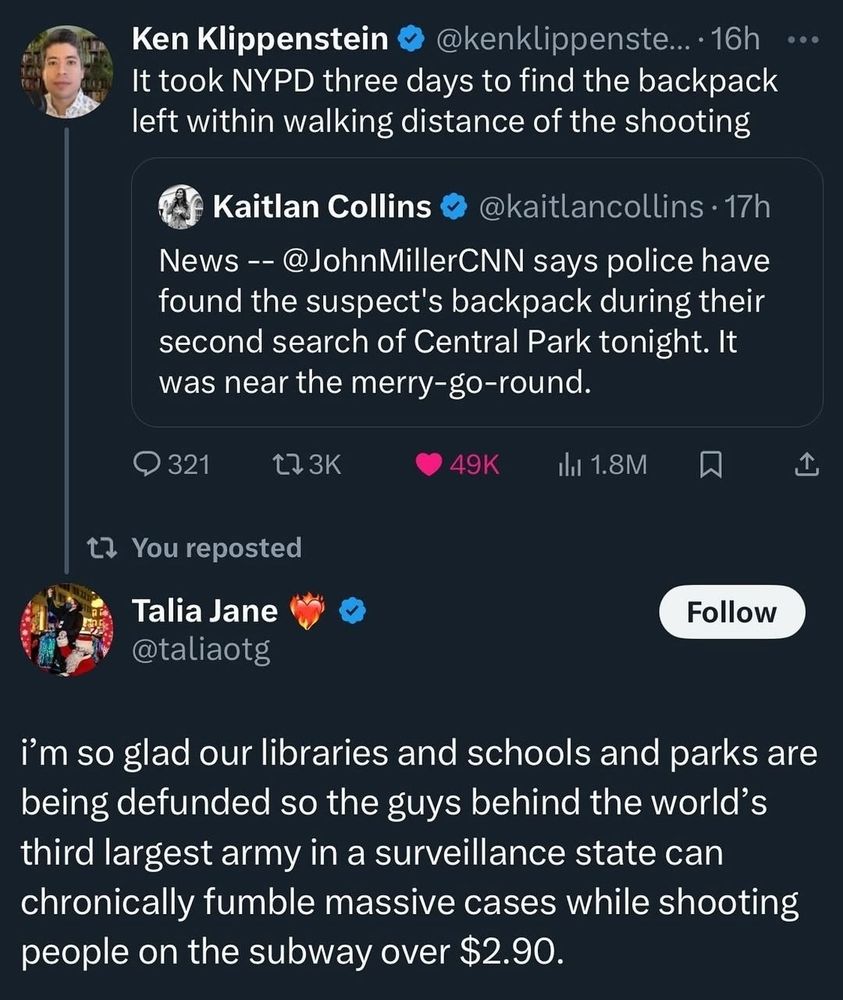843x1000 pixels.
Task: Click Kaitlan Collins' verified checkmark
Action: coord(454,207)
